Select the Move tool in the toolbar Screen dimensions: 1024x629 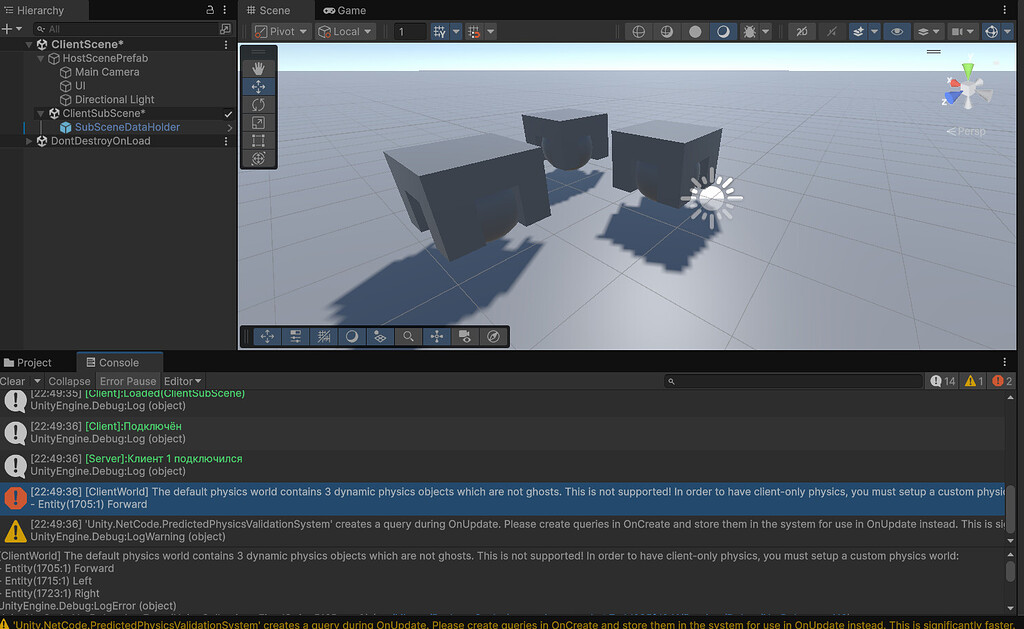pyautogui.click(x=259, y=86)
